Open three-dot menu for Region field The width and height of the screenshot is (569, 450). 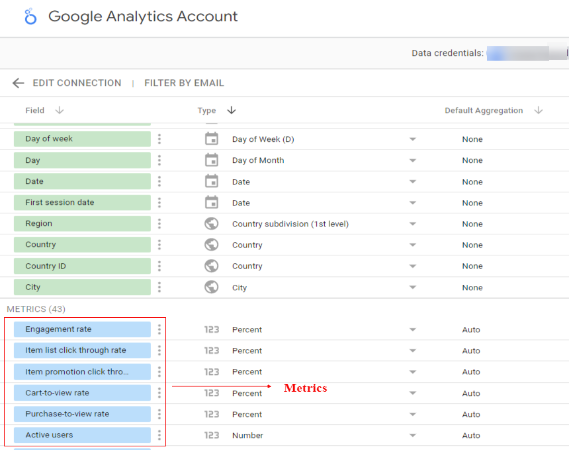[159, 224]
